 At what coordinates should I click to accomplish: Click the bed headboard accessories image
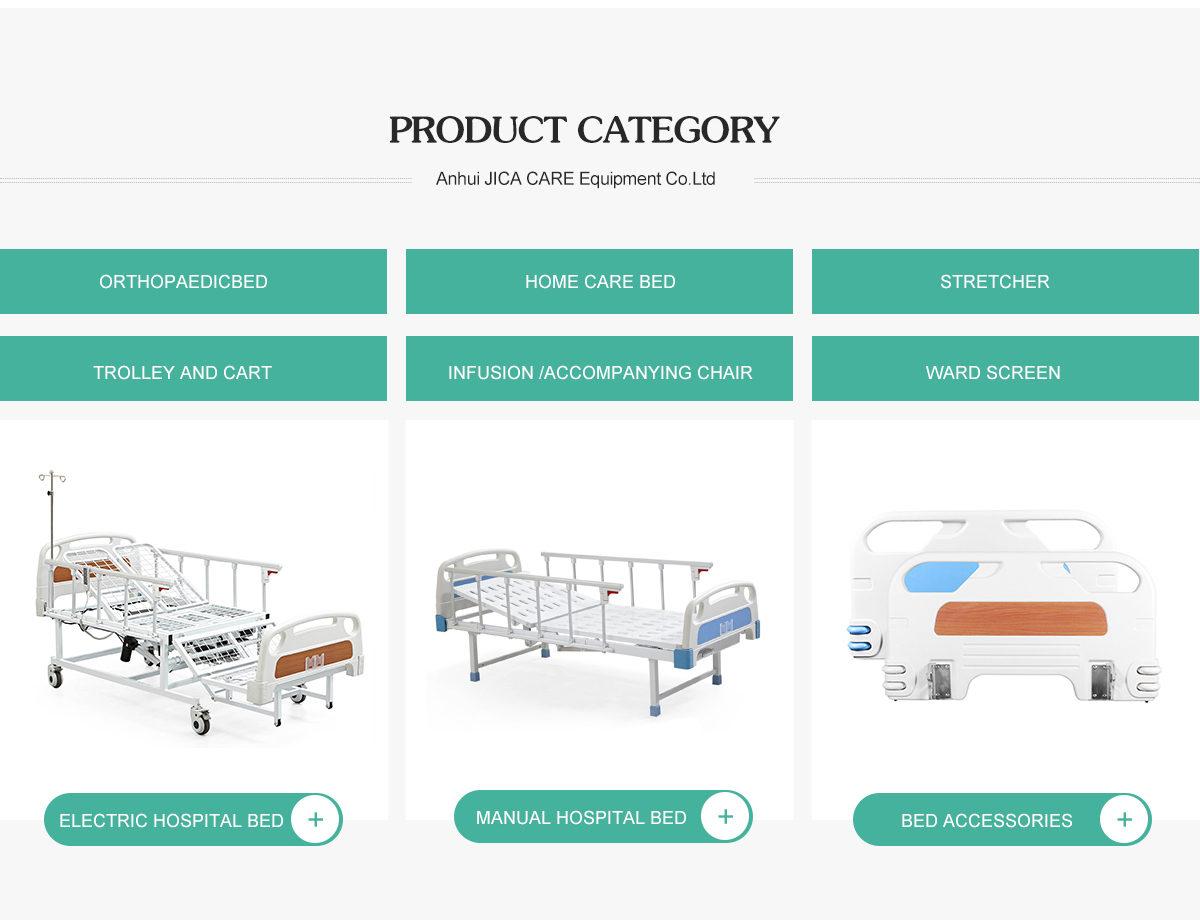tap(1005, 605)
